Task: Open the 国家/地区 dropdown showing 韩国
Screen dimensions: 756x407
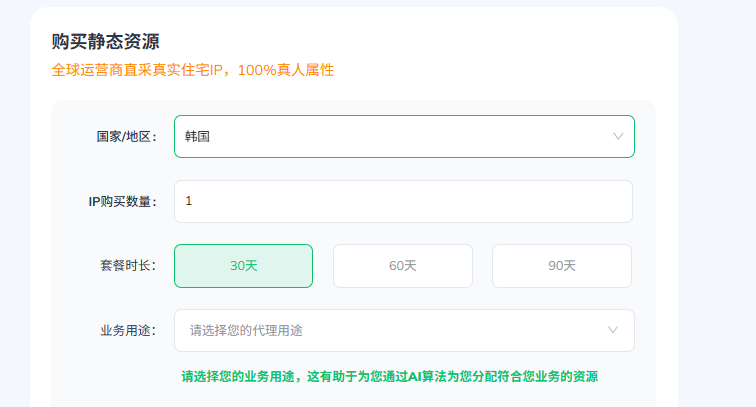Action: point(404,136)
